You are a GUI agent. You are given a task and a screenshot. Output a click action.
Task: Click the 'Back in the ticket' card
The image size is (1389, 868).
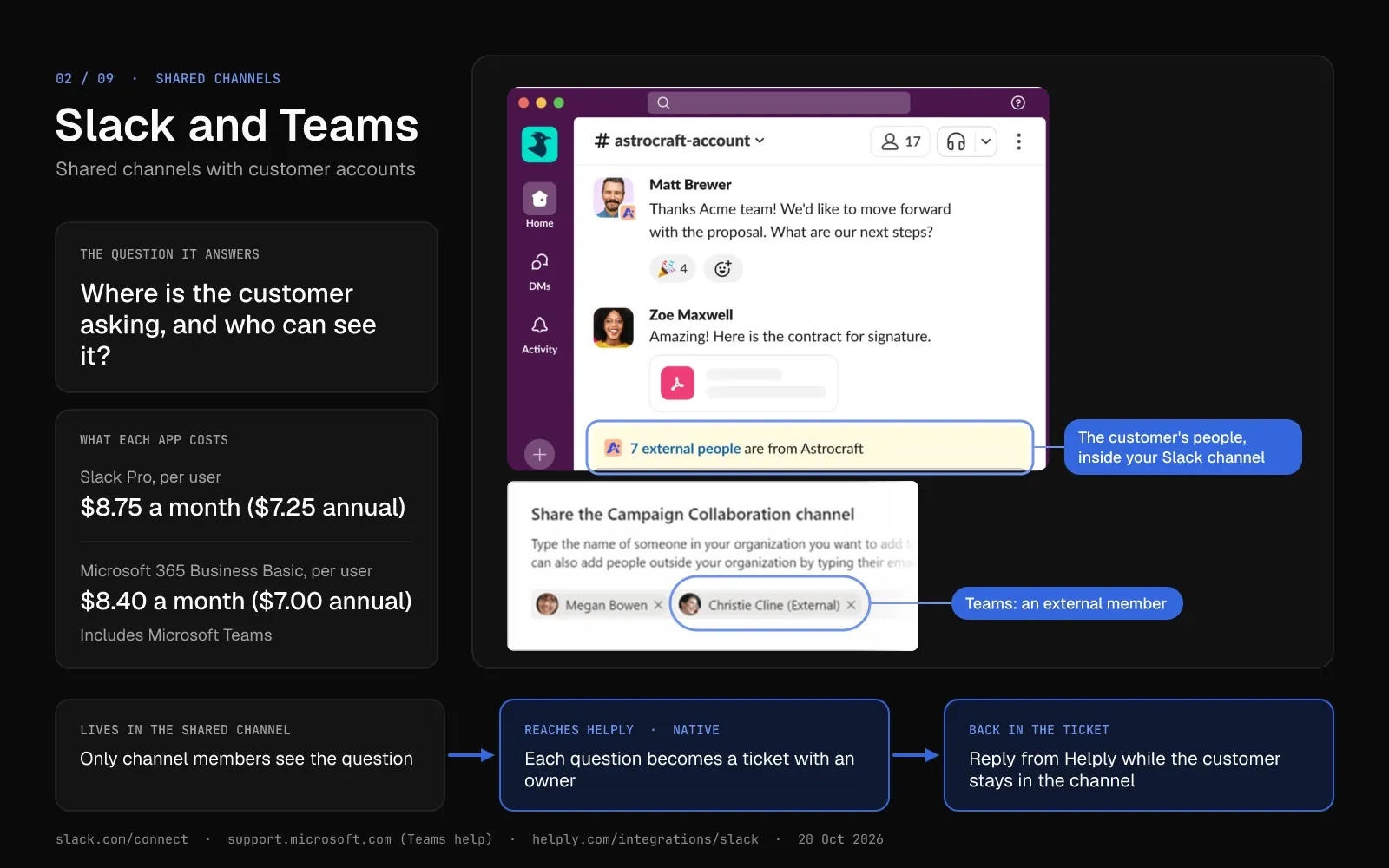(x=1139, y=755)
